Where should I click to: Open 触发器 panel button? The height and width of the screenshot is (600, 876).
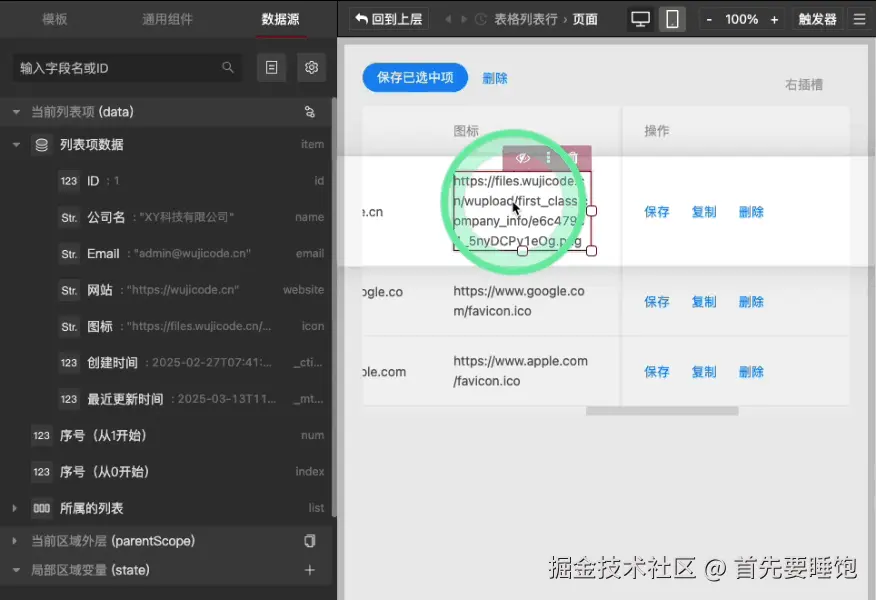click(817, 19)
